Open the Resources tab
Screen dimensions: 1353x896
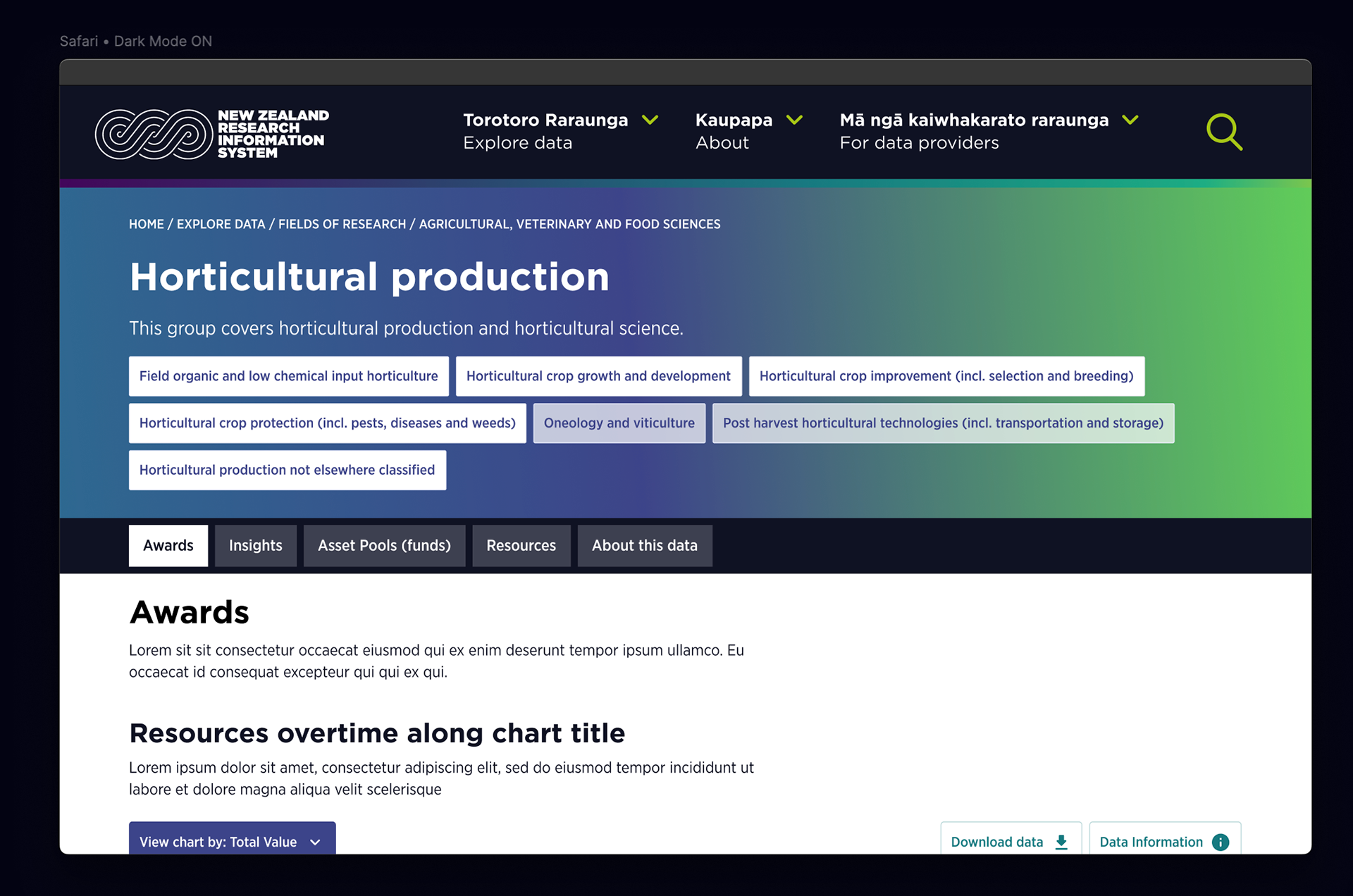pyautogui.click(x=521, y=545)
